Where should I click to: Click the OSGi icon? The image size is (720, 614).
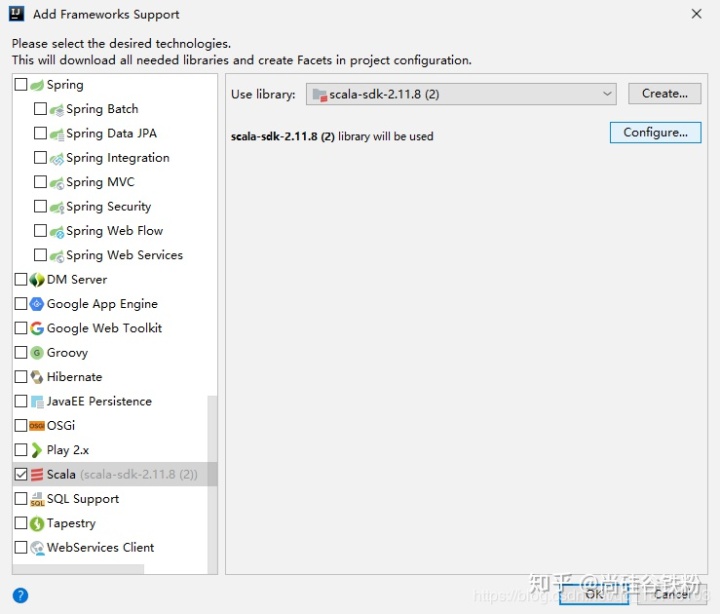[37, 426]
